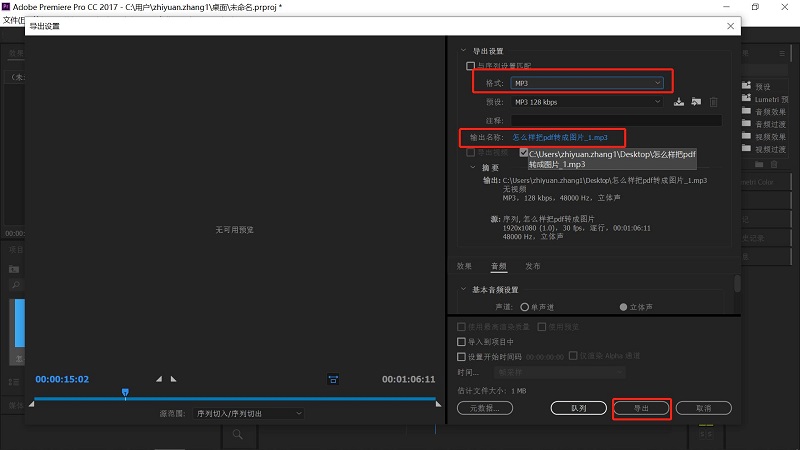
Task: Collapse the 基本音频设置 section
Action: pyautogui.click(x=463, y=289)
